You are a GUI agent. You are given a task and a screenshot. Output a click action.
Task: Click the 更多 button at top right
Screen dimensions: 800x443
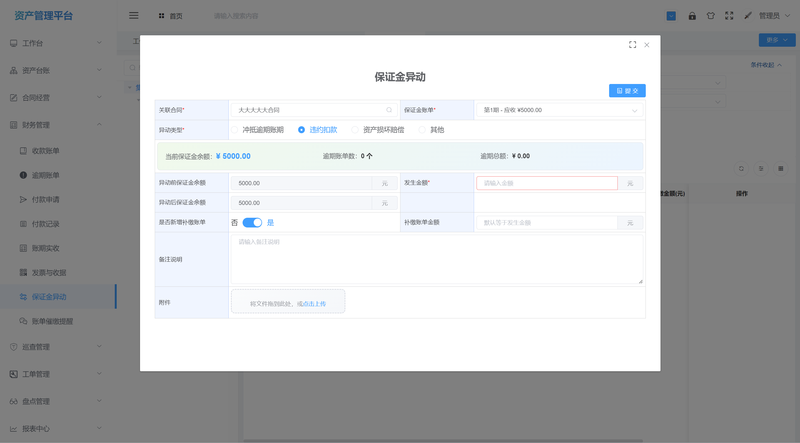pyautogui.click(x=777, y=40)
